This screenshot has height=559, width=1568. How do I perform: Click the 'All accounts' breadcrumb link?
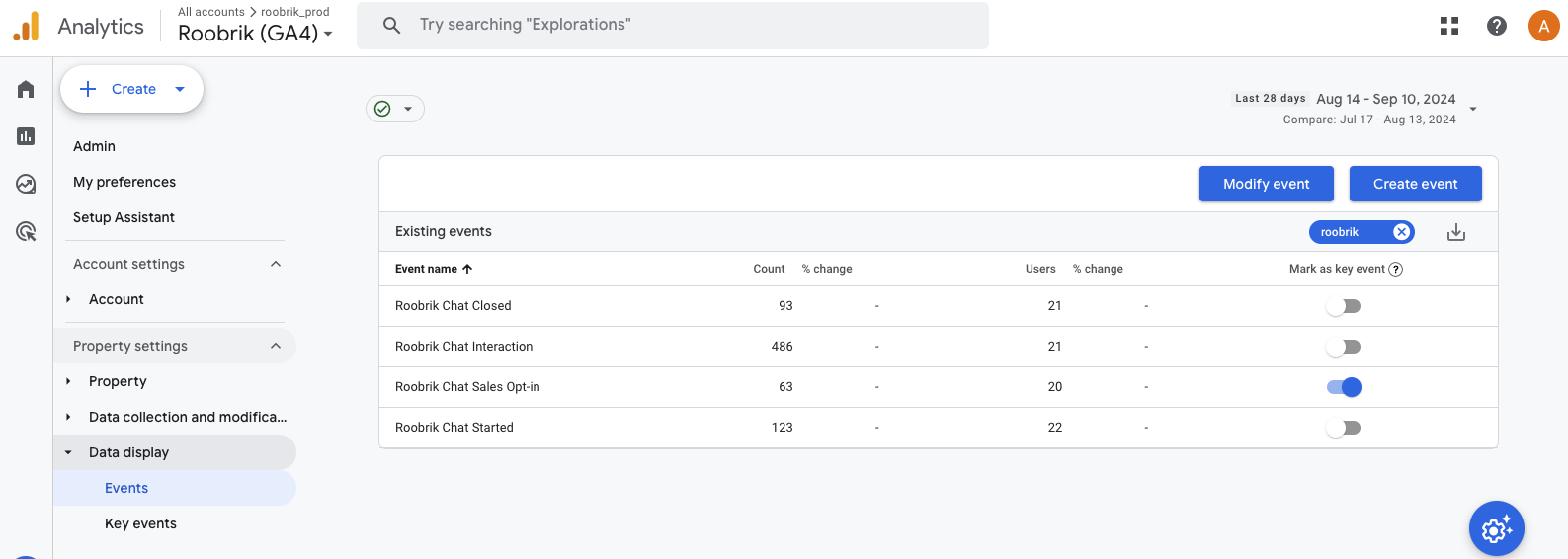click(211, 12)
